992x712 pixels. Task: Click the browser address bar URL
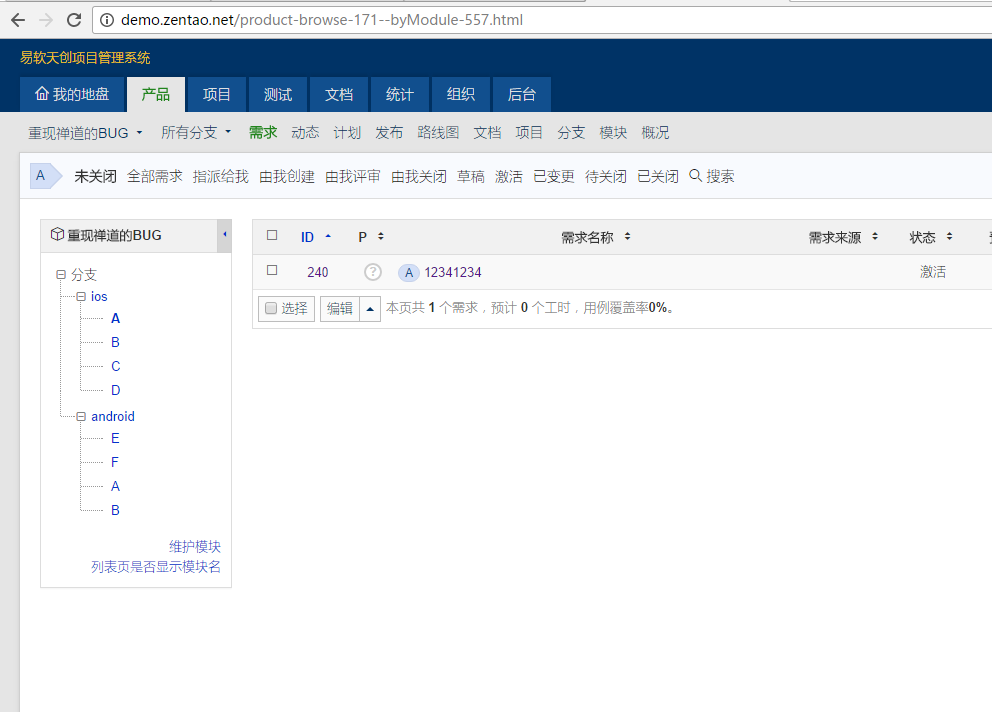[322, 20]
